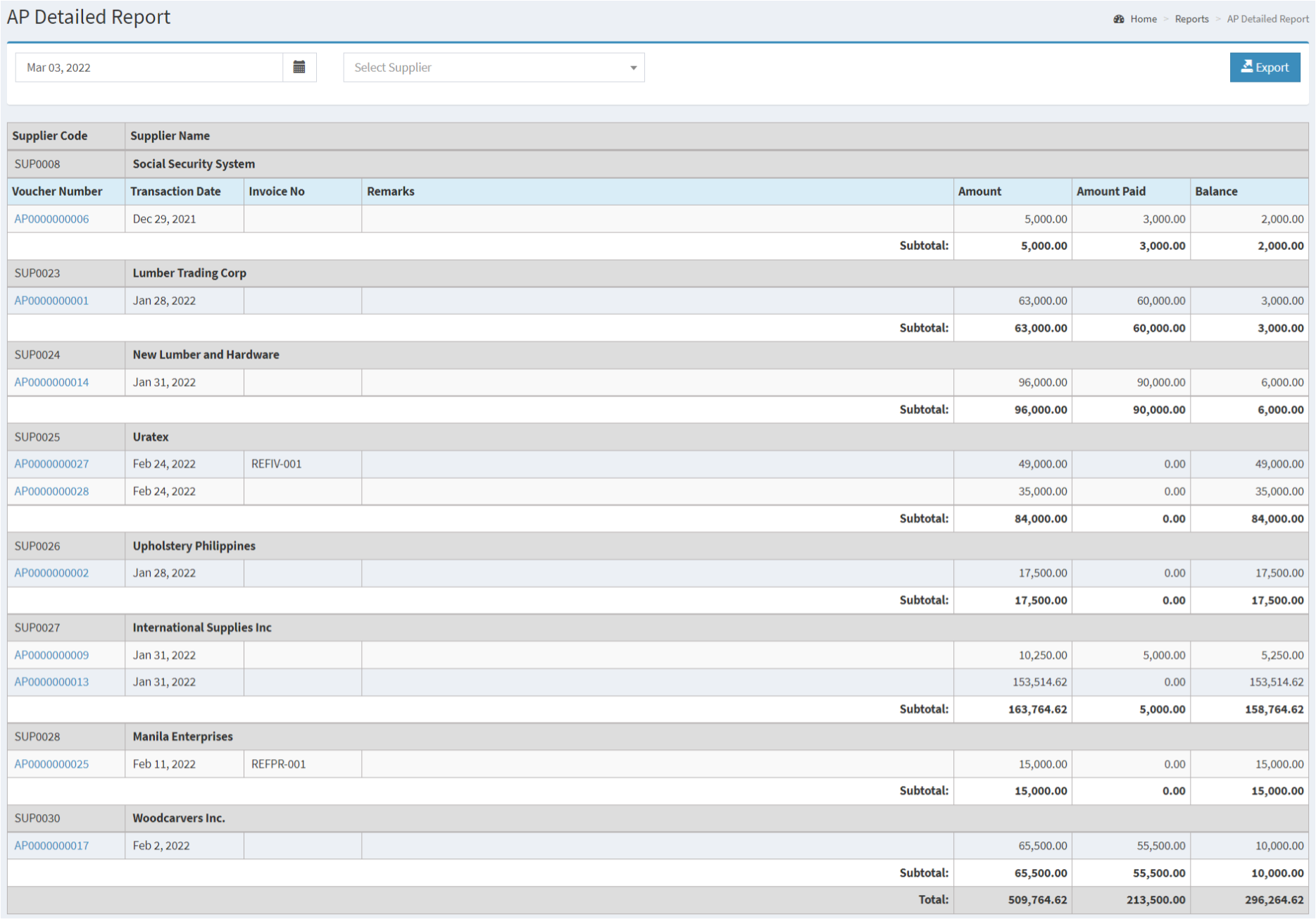This screenshot has height=919, width=1316.
Task: Click the date input showing Mar 03, 2022
Action: tap(148, 67)
